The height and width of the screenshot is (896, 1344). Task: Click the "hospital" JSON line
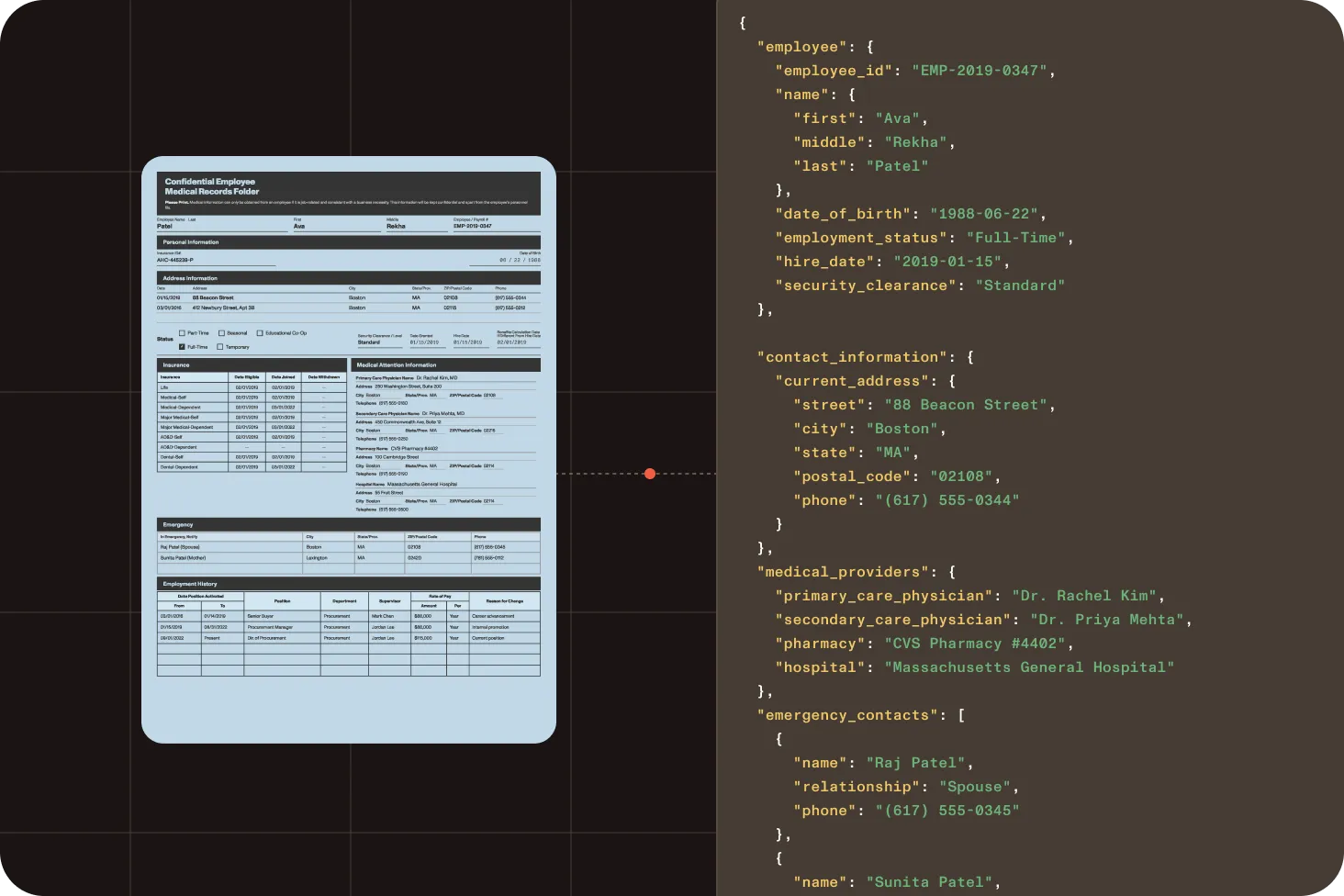click(975, 667)
